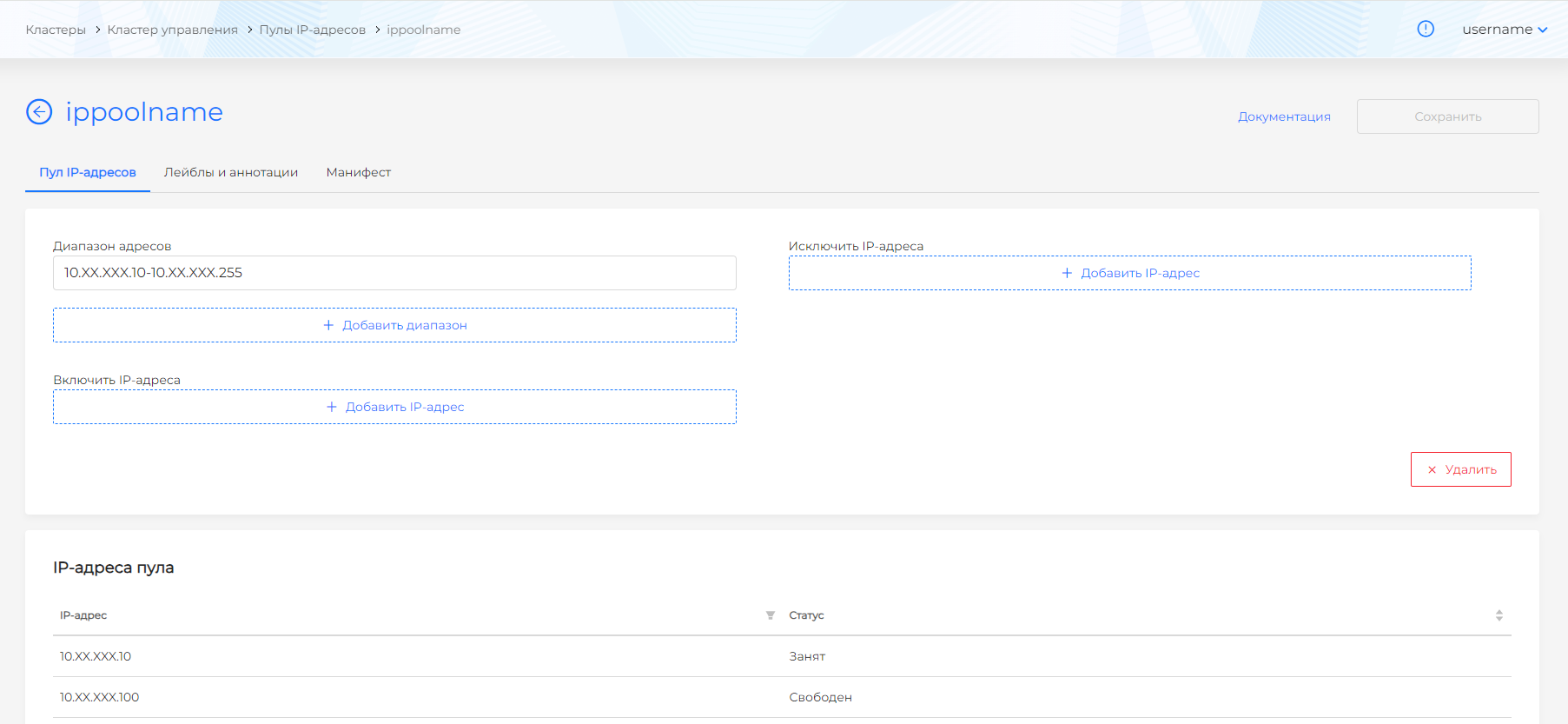Image resolution: width=1568 pixels, height=724 pixels.
Task: Open the Манифест tab
Action: click(x=358, y=172)
